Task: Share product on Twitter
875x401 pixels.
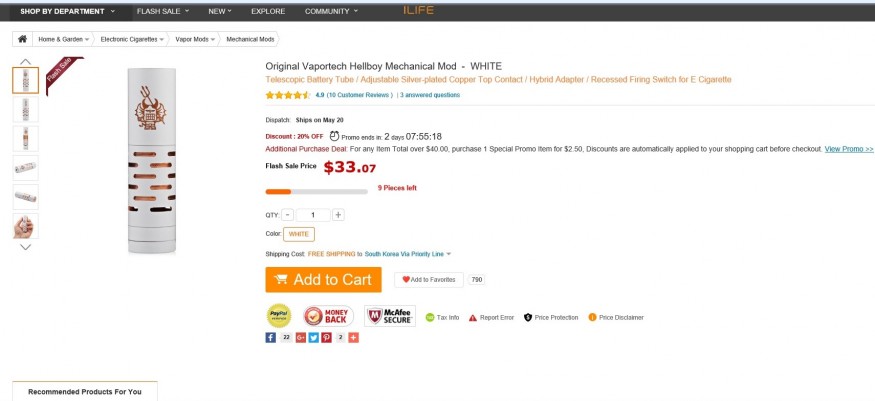Action: [x=312, y=337]
